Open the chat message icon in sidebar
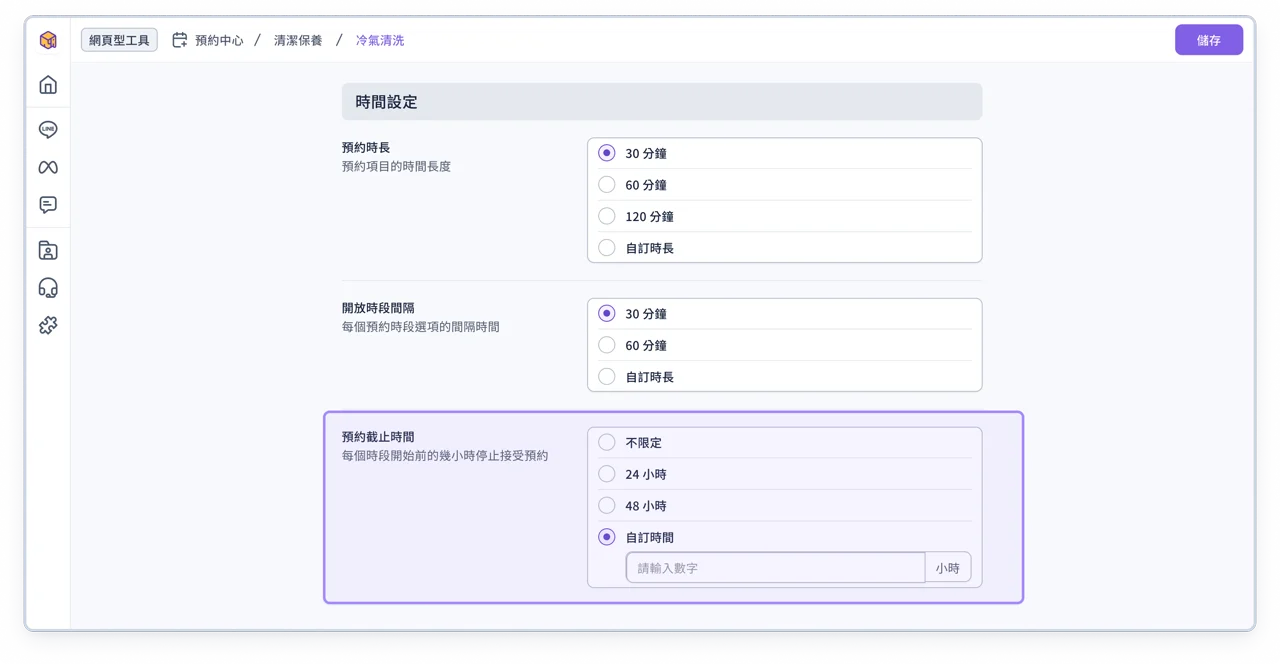Screen dimensions: 1280x664 48,205
